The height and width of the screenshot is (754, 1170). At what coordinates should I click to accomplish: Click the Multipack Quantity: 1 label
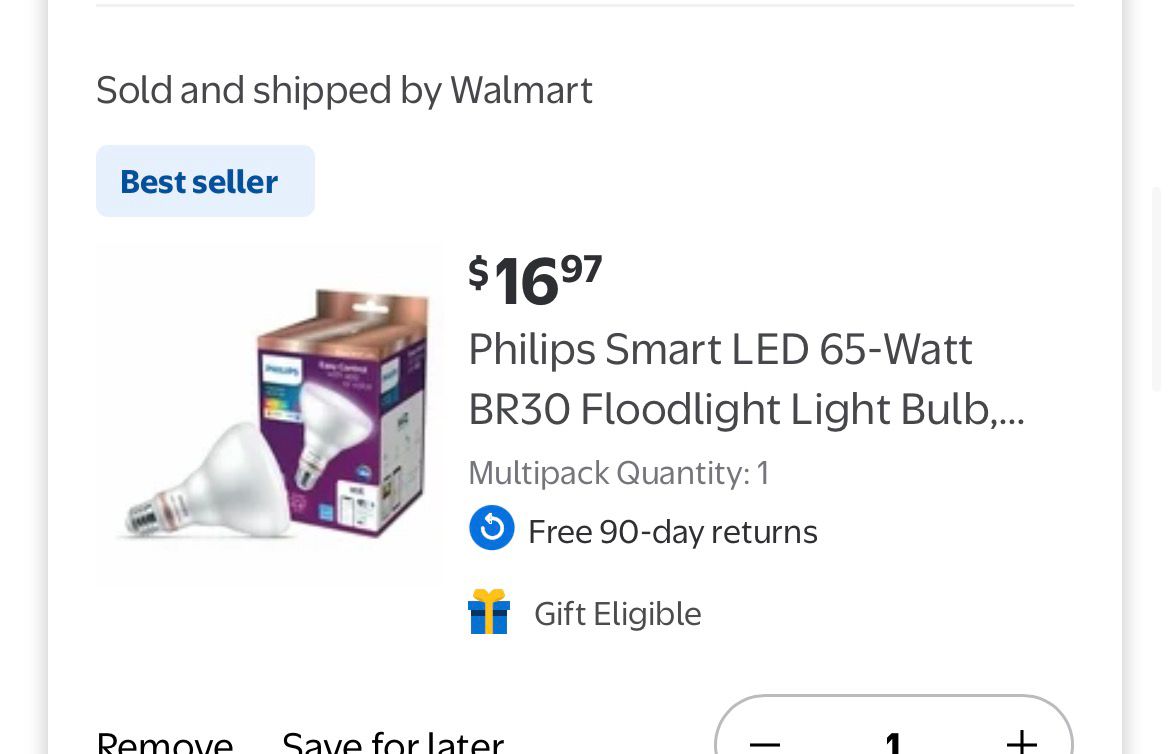pos(618,472)
